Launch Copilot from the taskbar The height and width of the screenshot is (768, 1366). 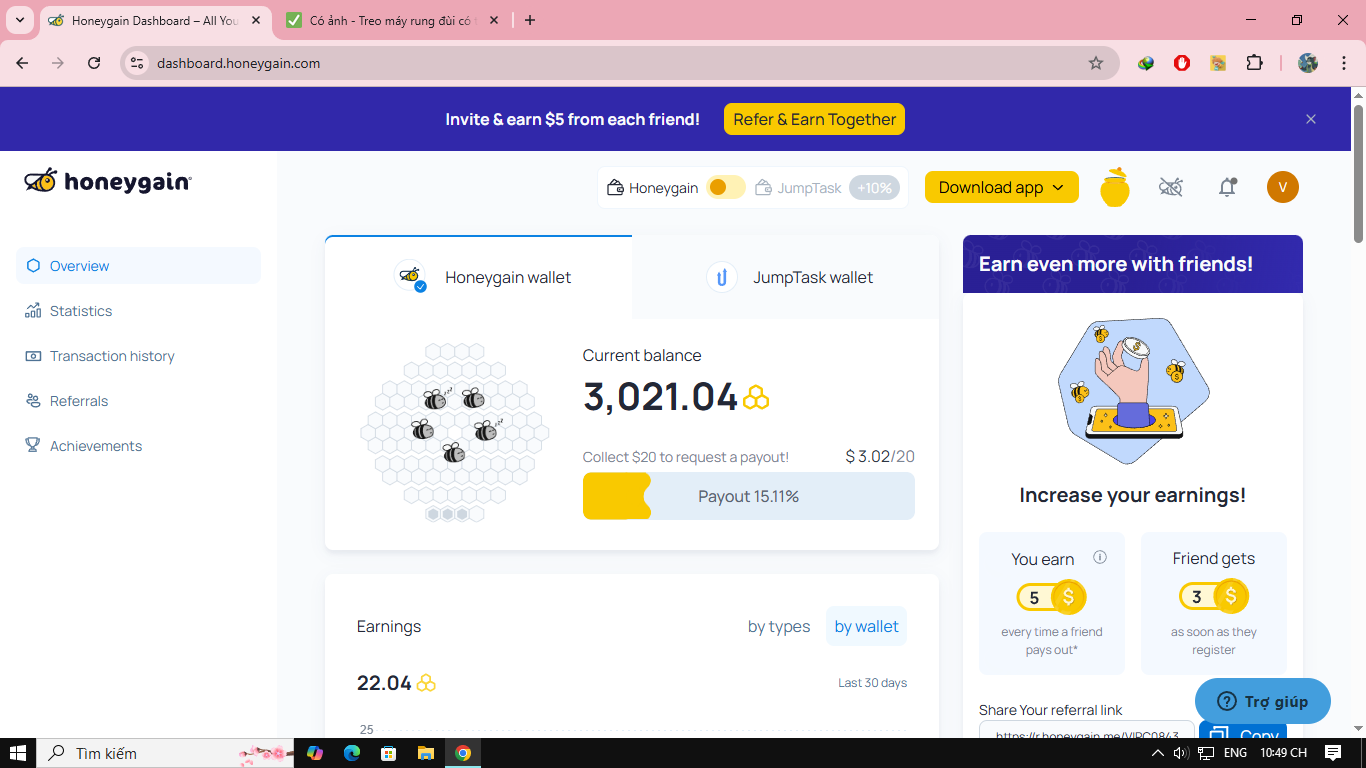coord(315,753)
